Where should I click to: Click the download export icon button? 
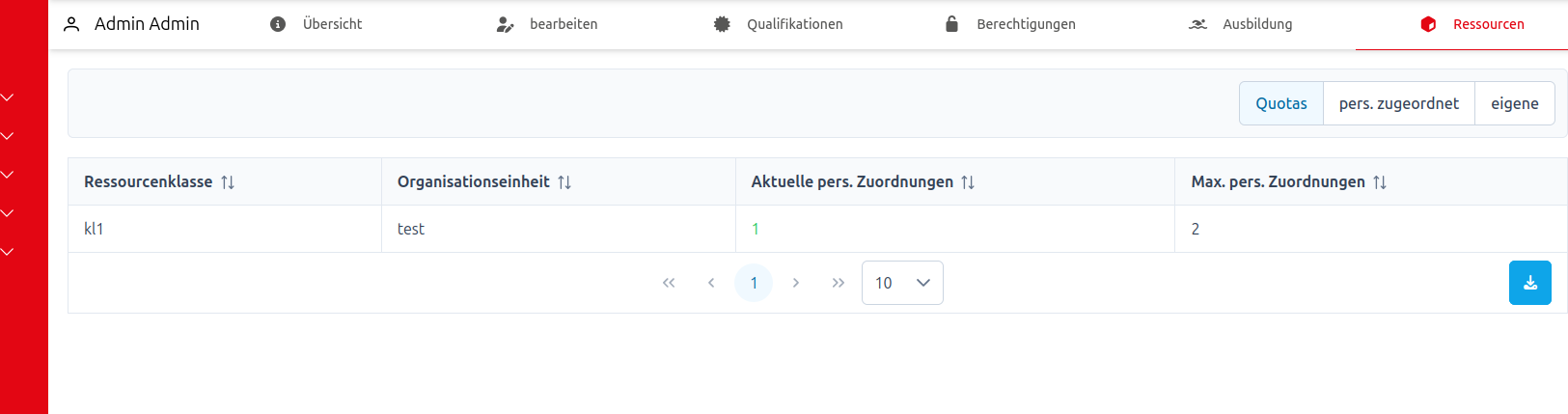(1529, 283)
